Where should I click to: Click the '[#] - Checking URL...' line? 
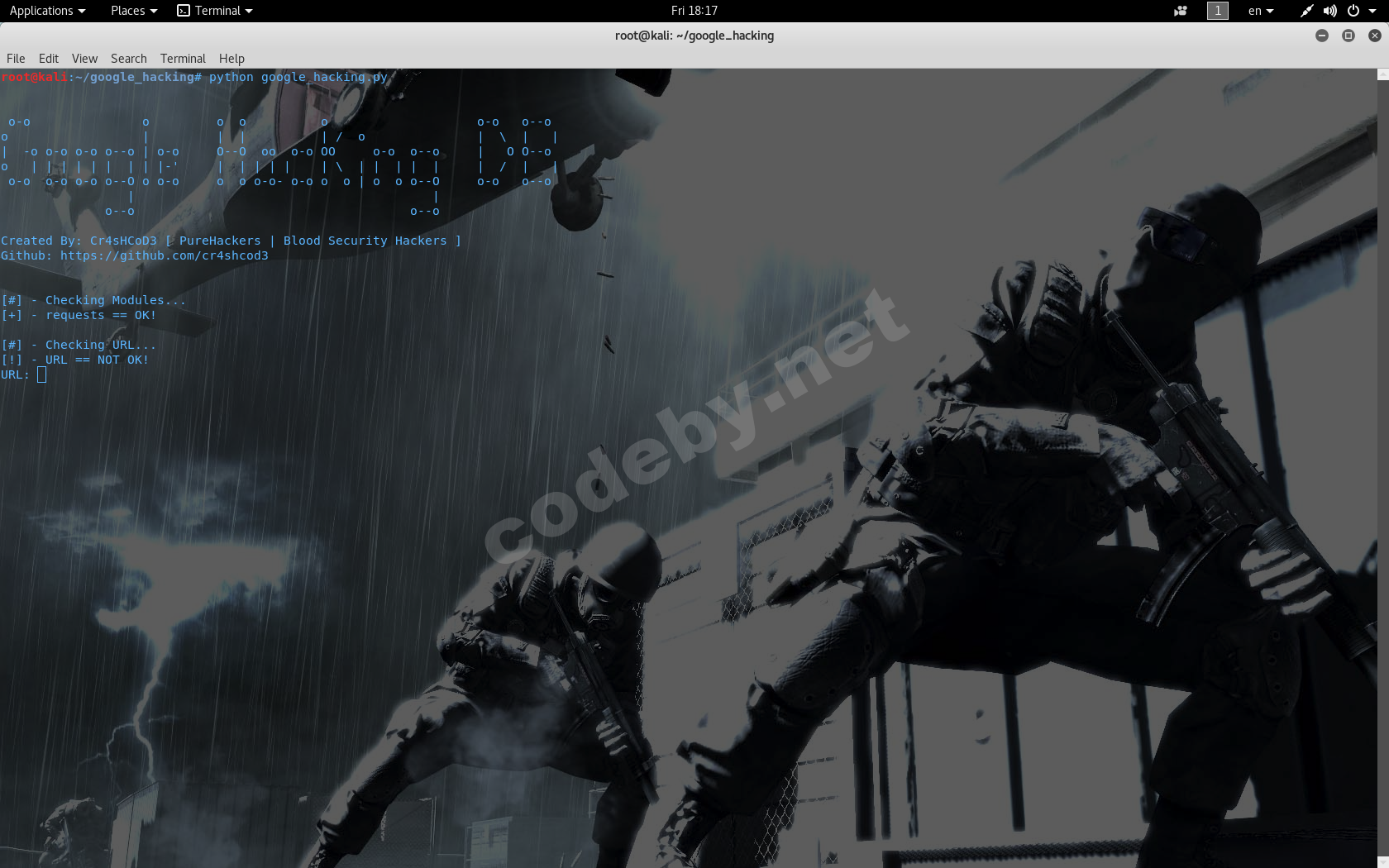79,346
